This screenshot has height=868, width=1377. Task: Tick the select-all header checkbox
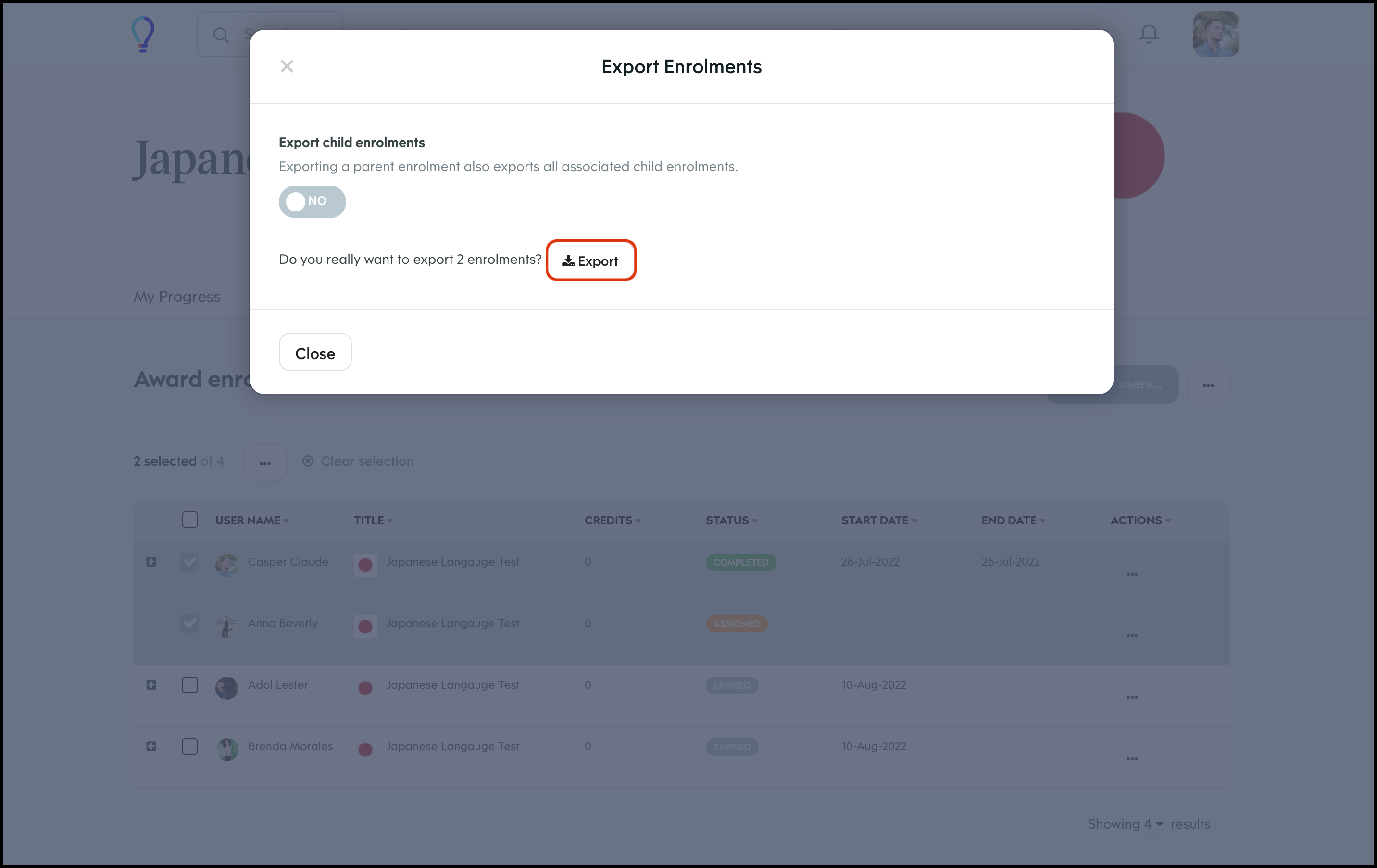pos(190,520)
